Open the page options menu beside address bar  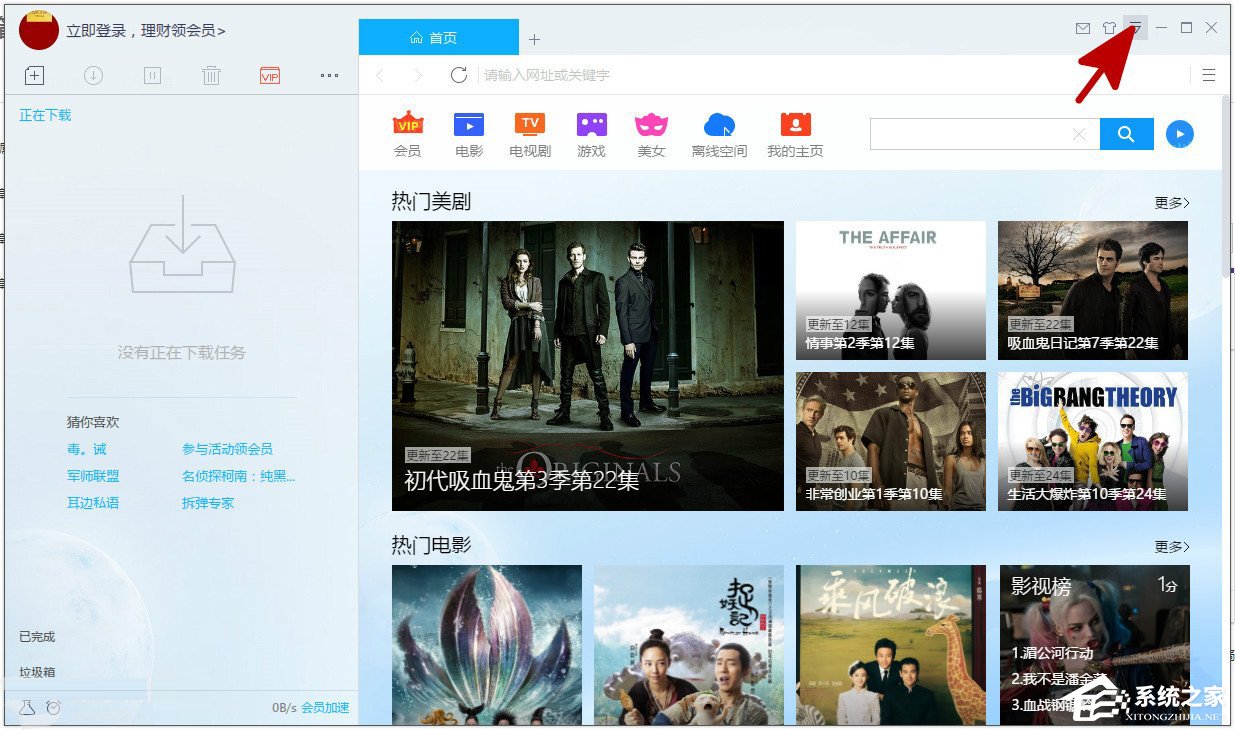point(1208,75)
